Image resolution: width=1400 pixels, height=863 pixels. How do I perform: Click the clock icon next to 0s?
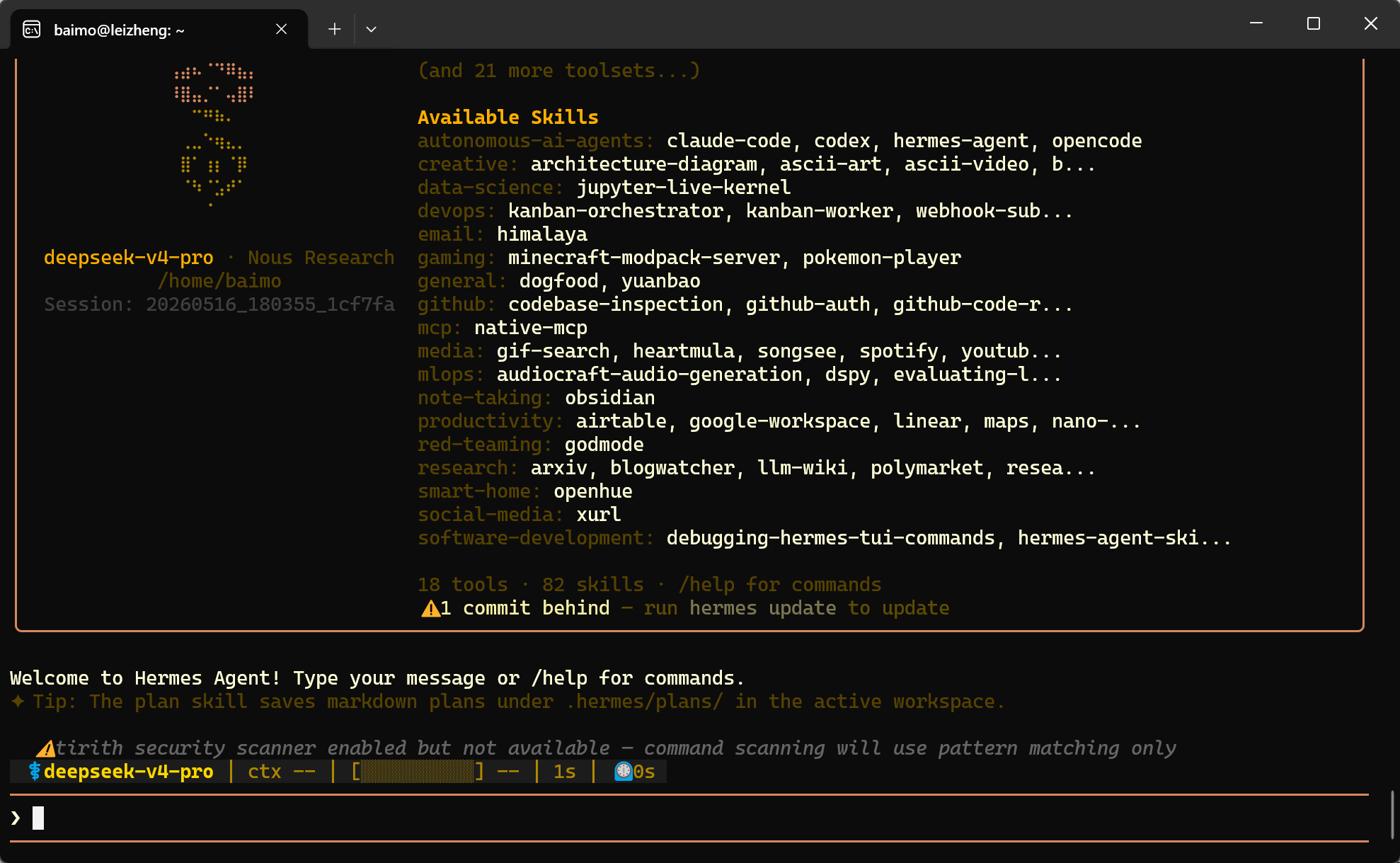(623, 771)
